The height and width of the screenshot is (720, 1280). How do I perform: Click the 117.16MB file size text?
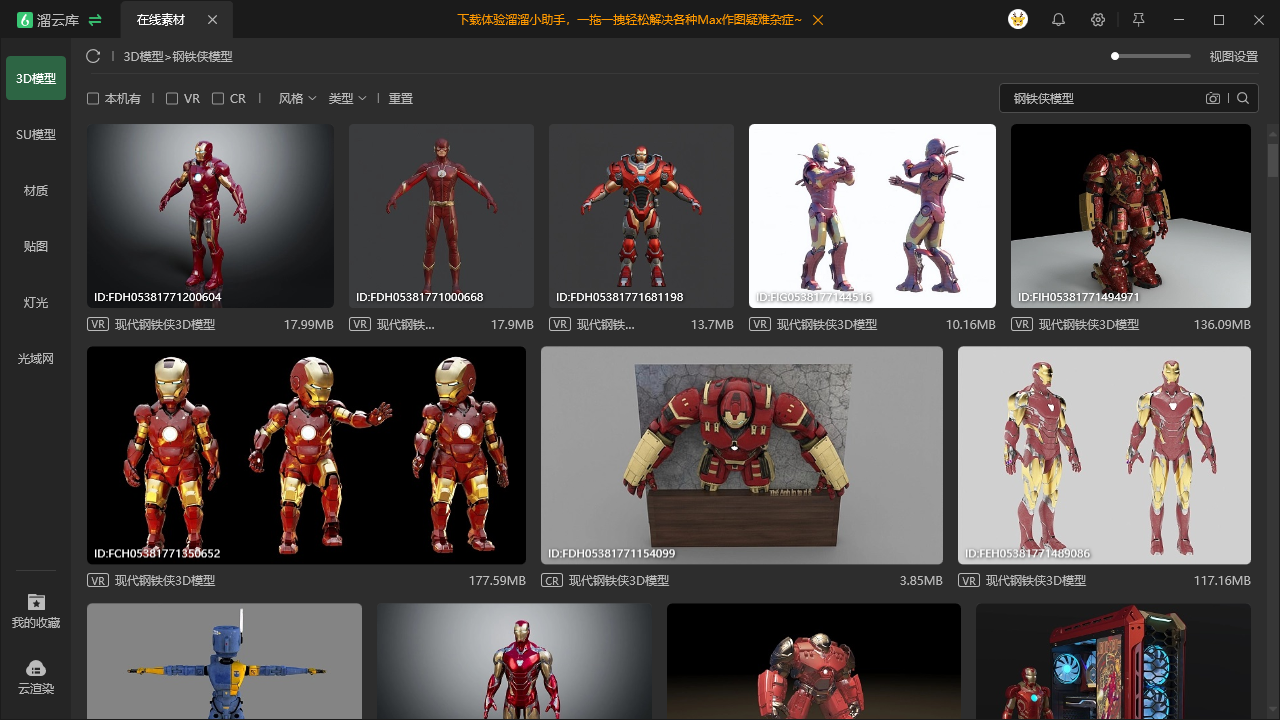pyautogui.click(x=1222, y=581)
